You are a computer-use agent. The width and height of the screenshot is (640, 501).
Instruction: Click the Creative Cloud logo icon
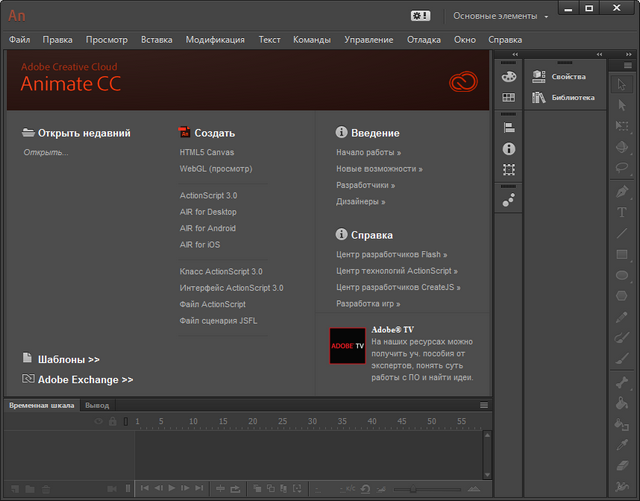pyautogui.click(x=461, y=82)
